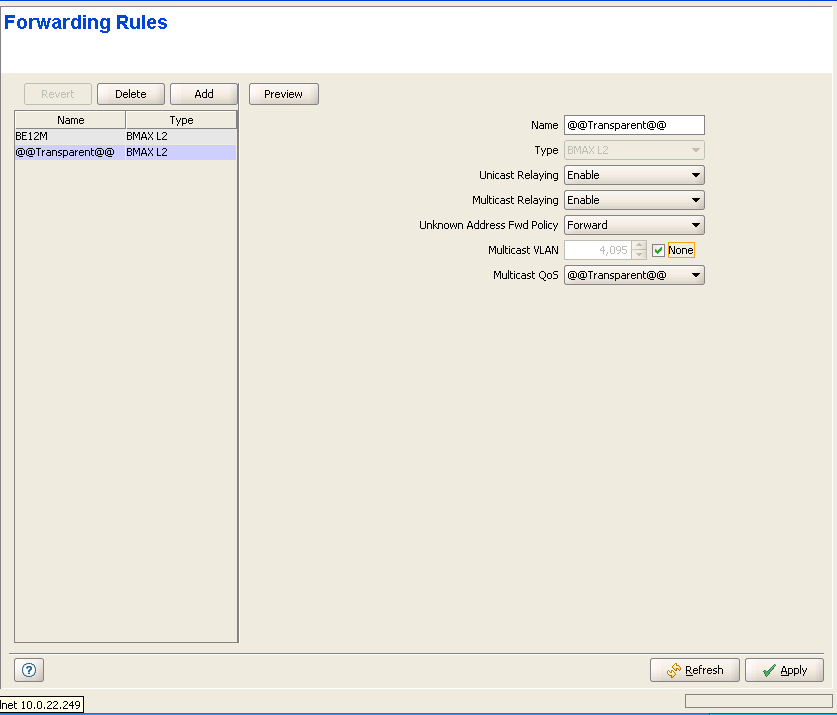Sort the list by Name column header

point(70,120)
